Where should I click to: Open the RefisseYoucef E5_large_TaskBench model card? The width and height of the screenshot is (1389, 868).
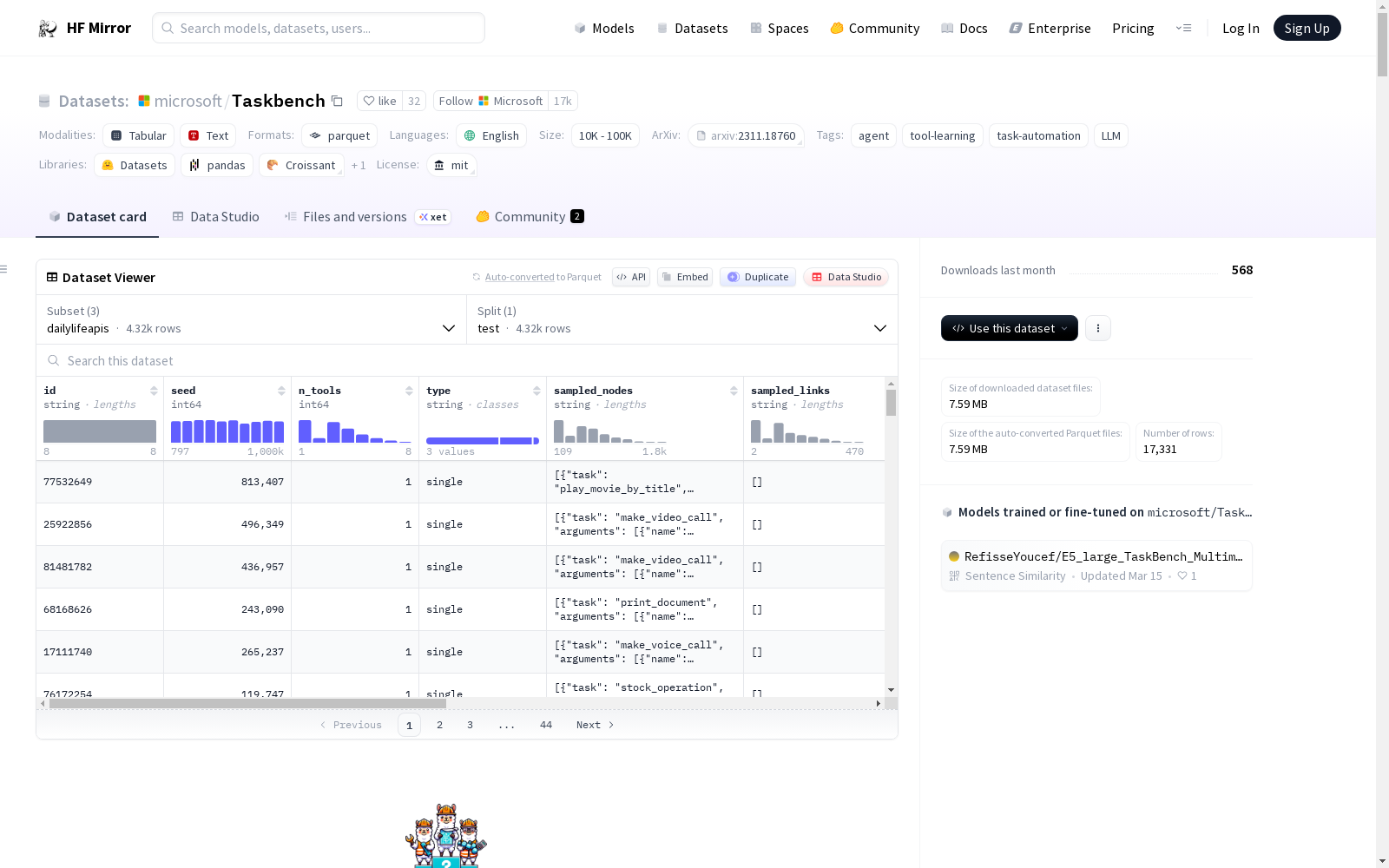point(1096,565)
